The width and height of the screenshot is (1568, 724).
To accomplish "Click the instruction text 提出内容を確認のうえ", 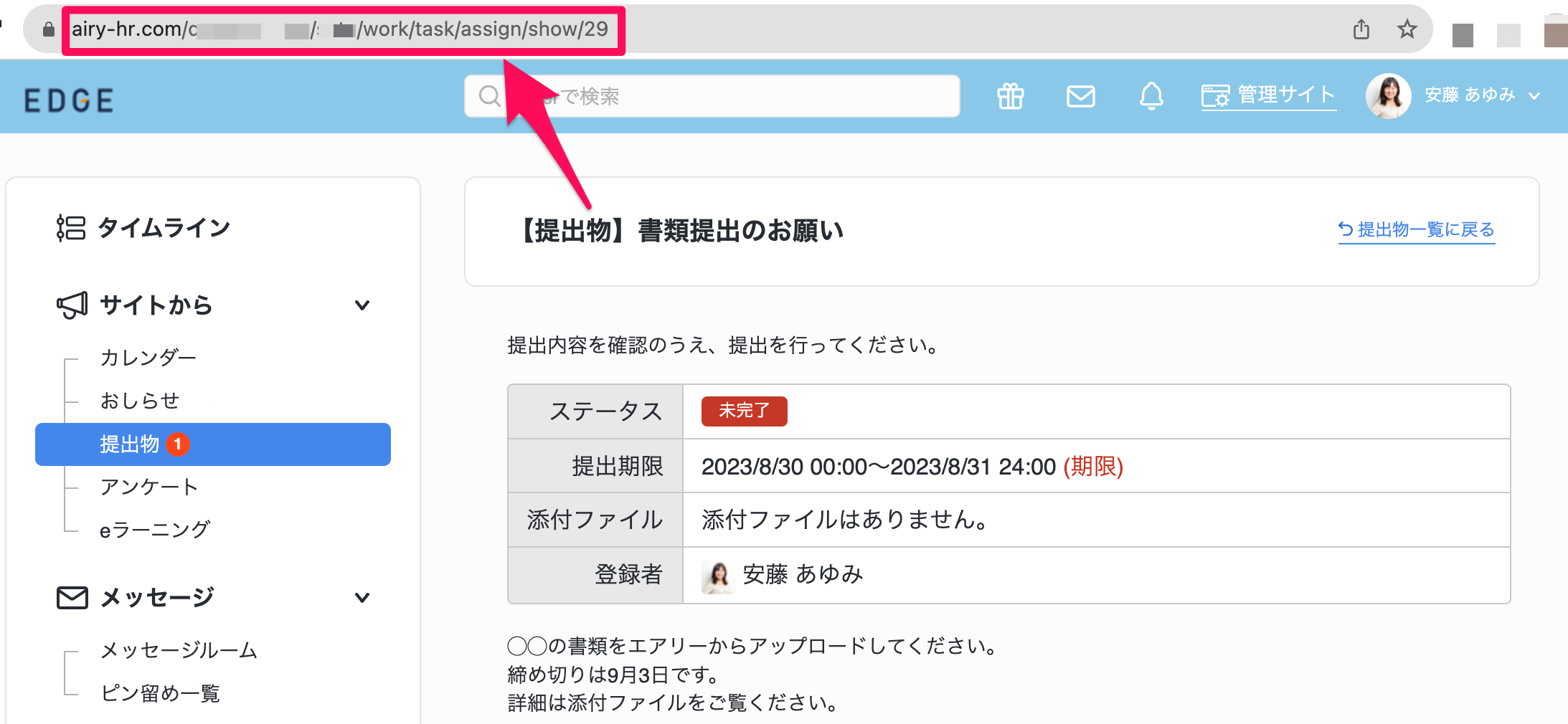I will pyautogui.click(x=724, y=346).
